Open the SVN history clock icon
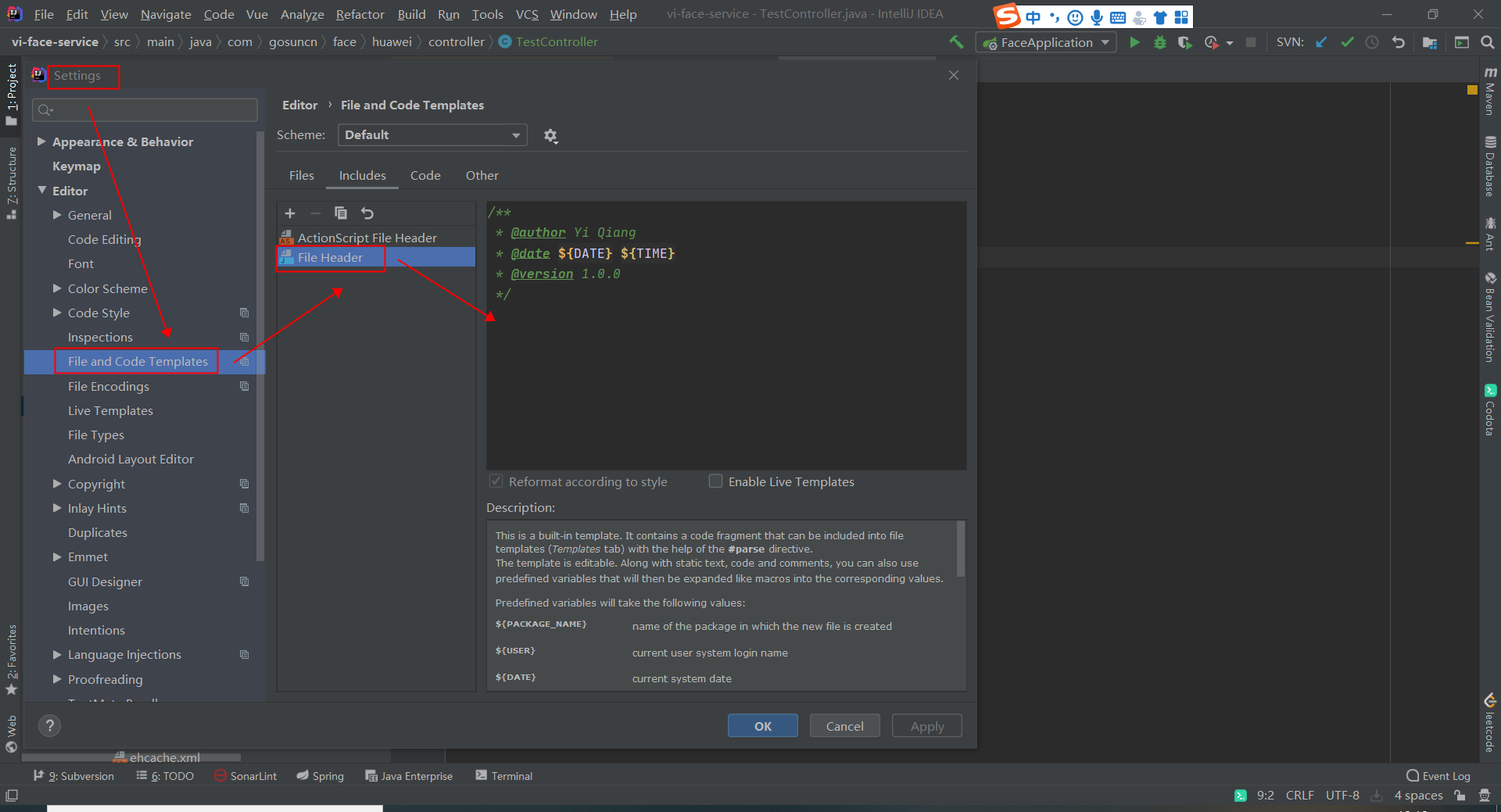The width and height of the screenshot is (1501, 812). tap(1372, 42)
